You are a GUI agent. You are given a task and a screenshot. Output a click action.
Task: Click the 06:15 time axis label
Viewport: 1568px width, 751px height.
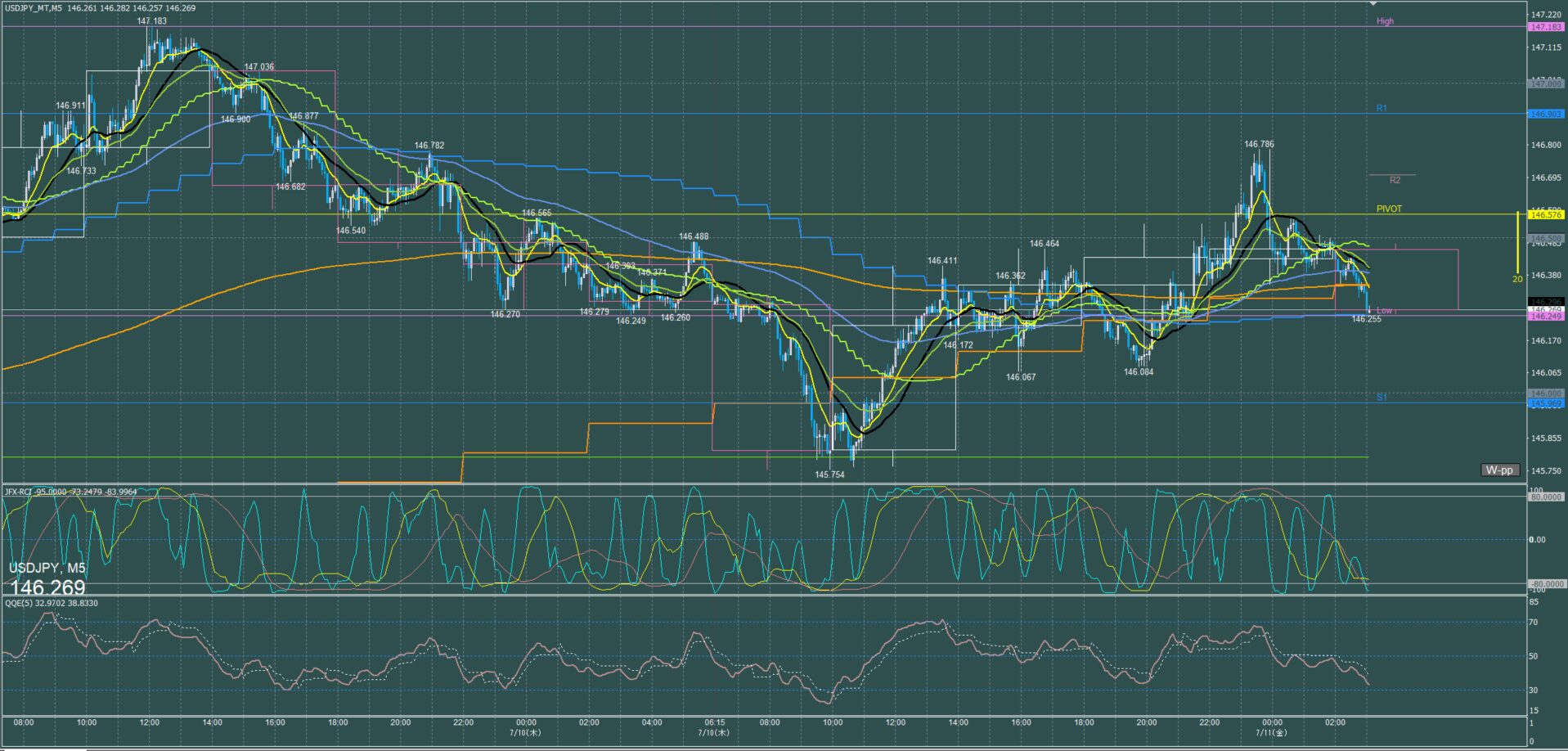point(714,722)
